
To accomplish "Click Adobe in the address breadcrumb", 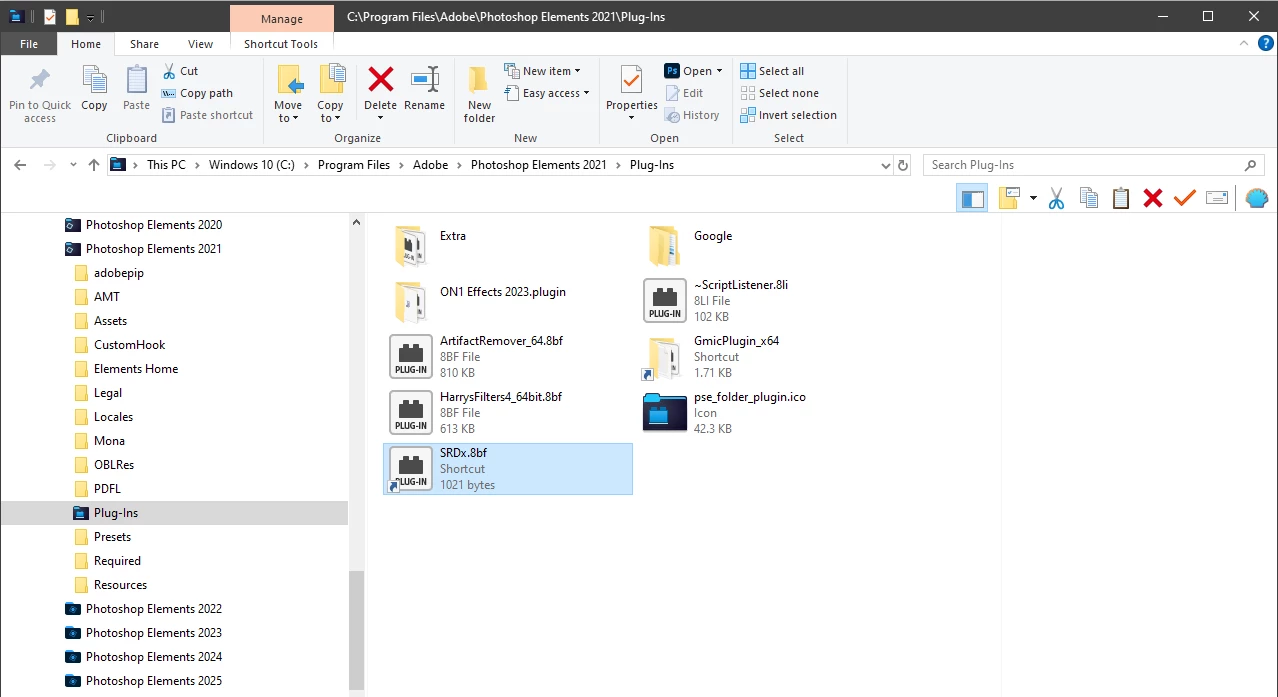I will [x=431, y=165].
